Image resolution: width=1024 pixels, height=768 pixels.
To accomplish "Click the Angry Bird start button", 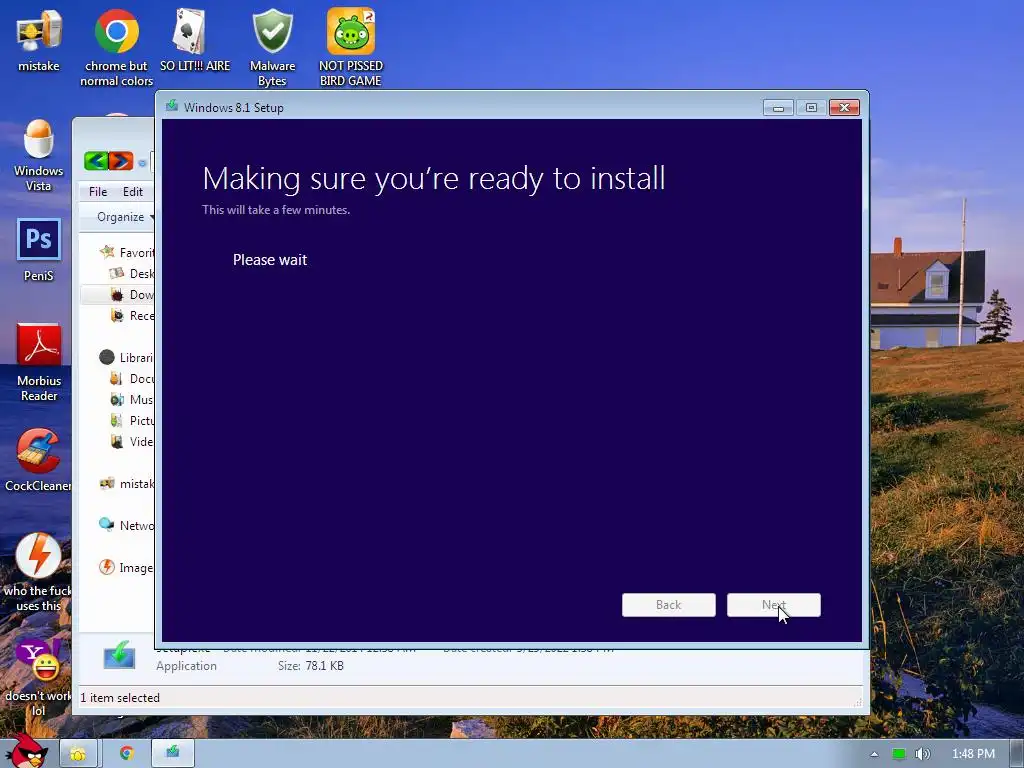I will 26,752.
